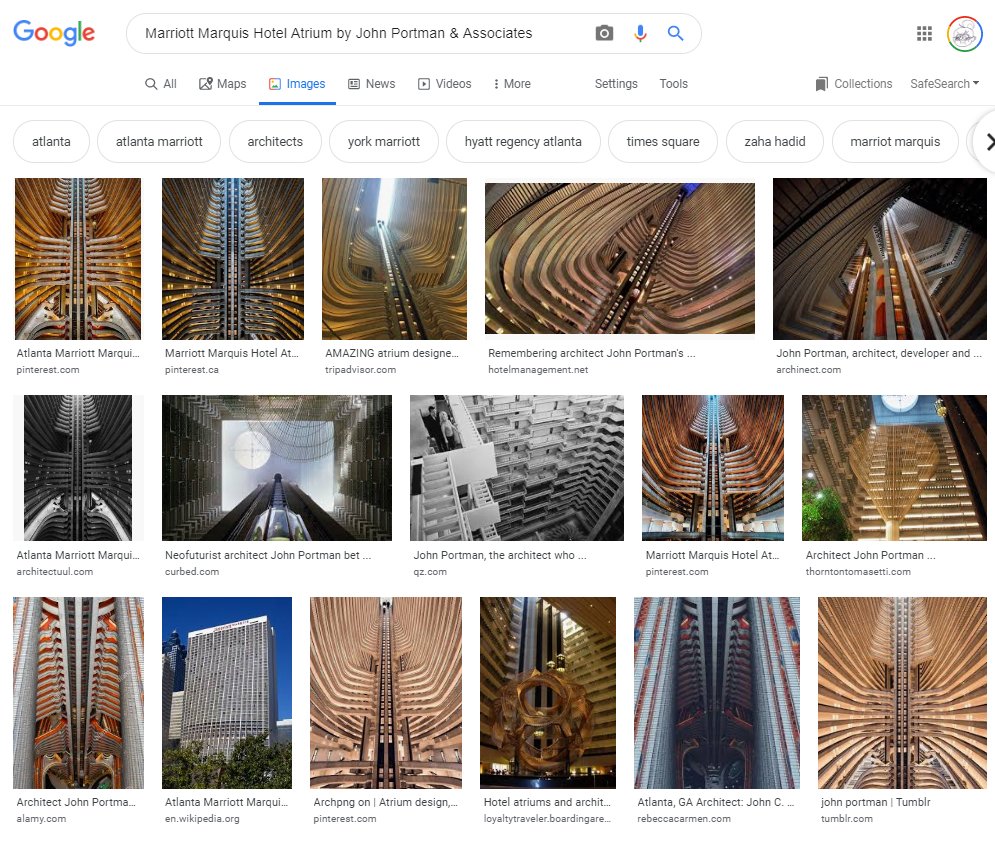Switch to the News tab

pos(372,84)
